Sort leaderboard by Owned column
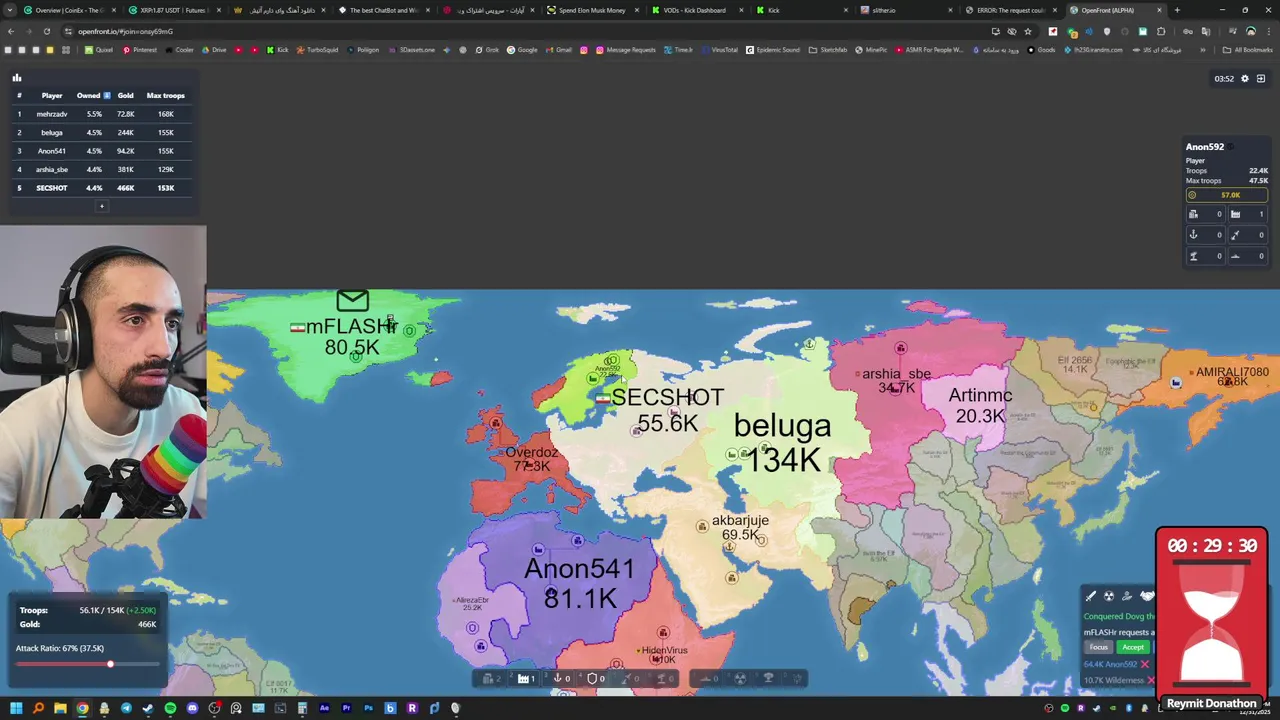Image resolution: width=1280 pixels, height=720 pixels. (93, 95)
